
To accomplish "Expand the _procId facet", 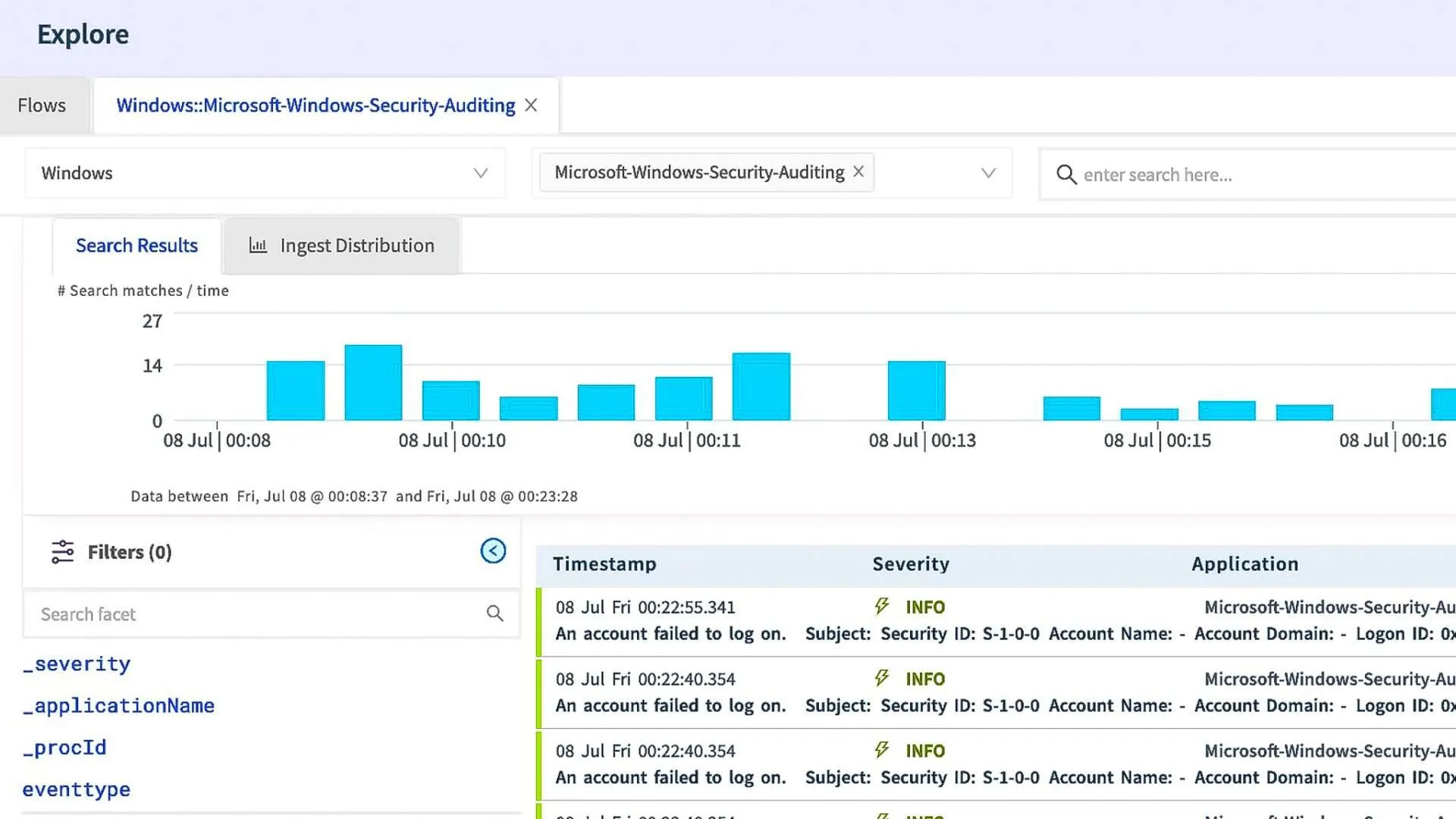I will (64, 748).
